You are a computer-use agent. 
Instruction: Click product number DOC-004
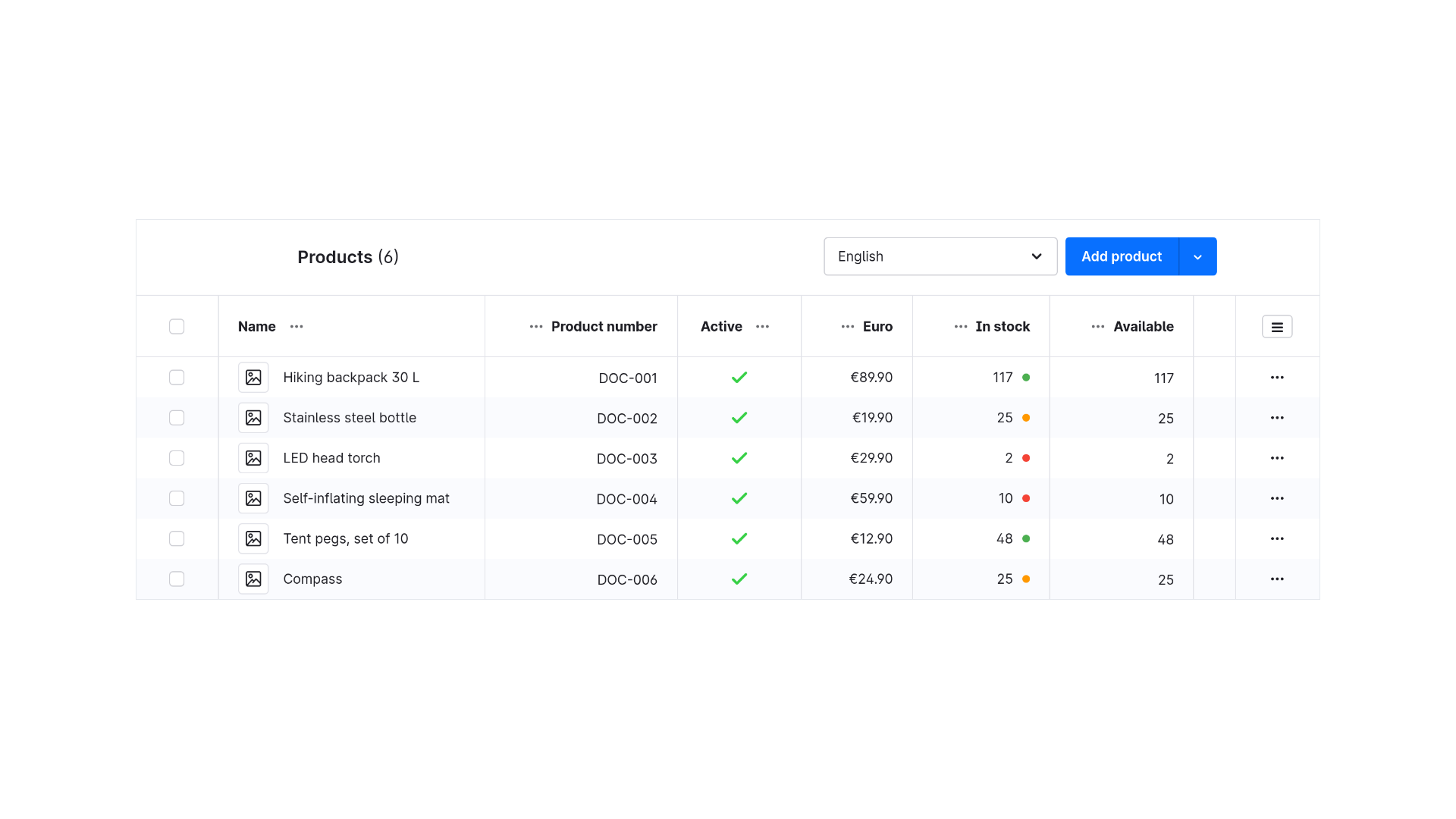click(626, 499)
